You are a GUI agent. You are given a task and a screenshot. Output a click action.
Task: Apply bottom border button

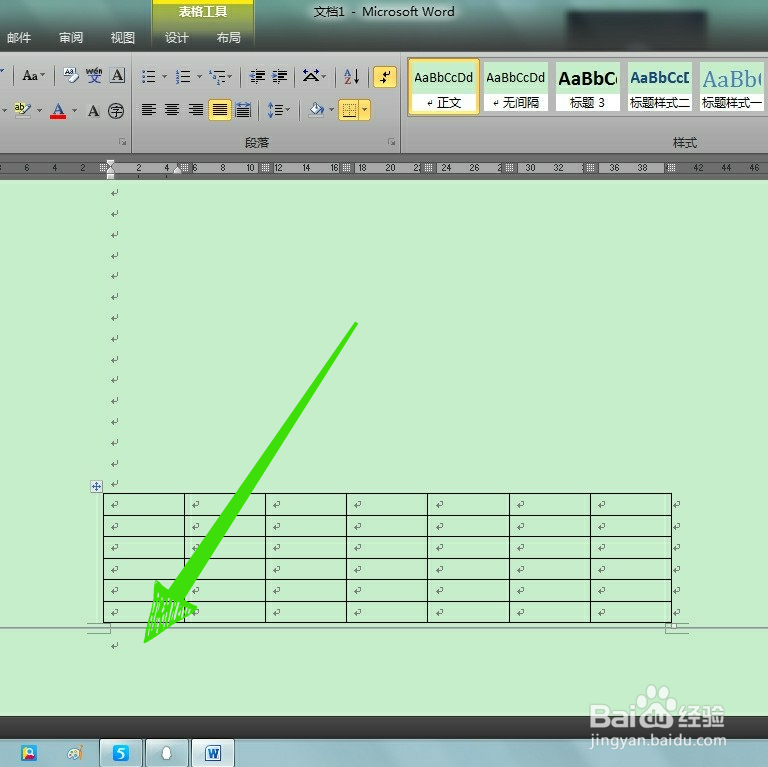[x=349, y=110]
